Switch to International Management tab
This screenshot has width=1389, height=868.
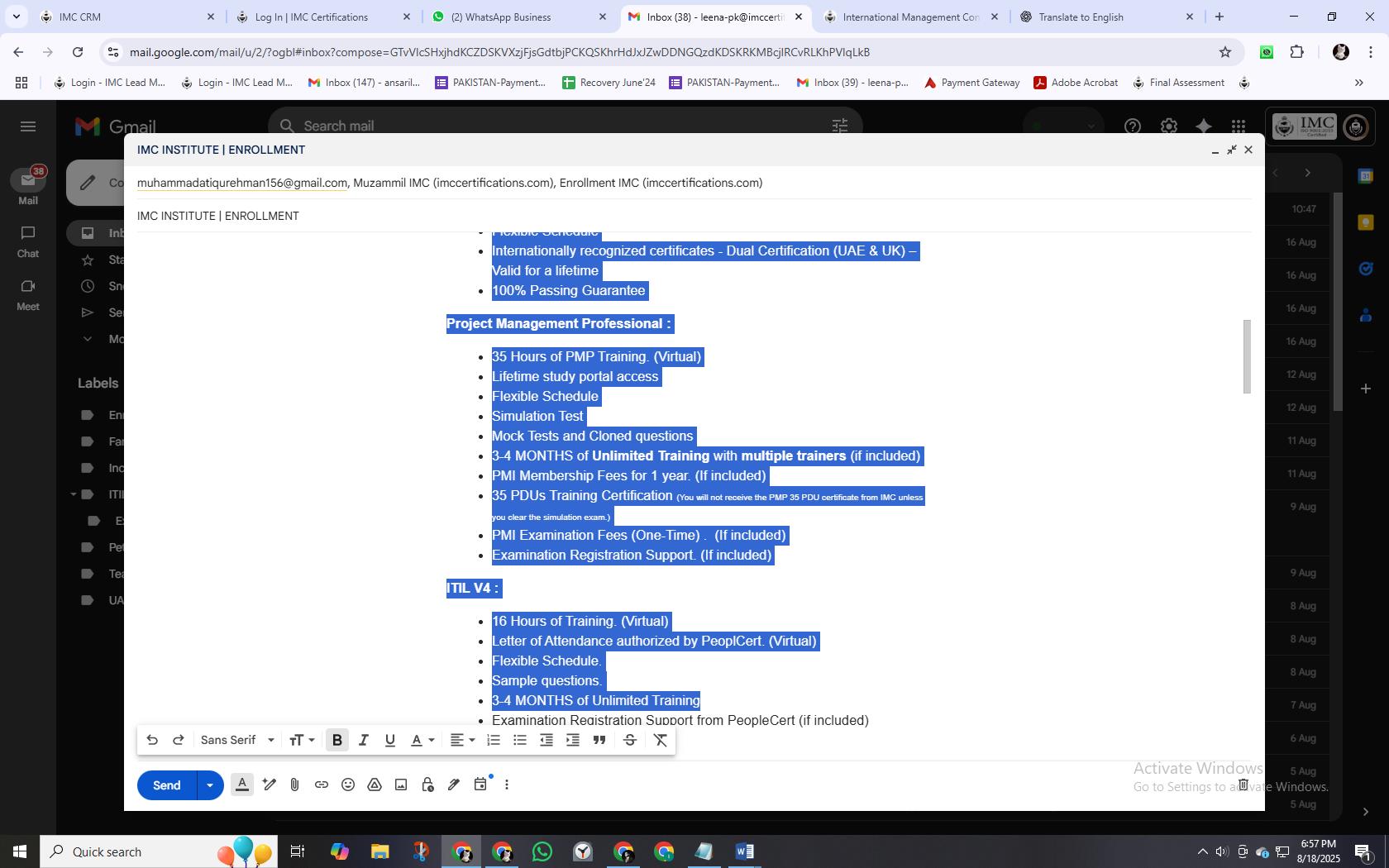coord(909,17)
